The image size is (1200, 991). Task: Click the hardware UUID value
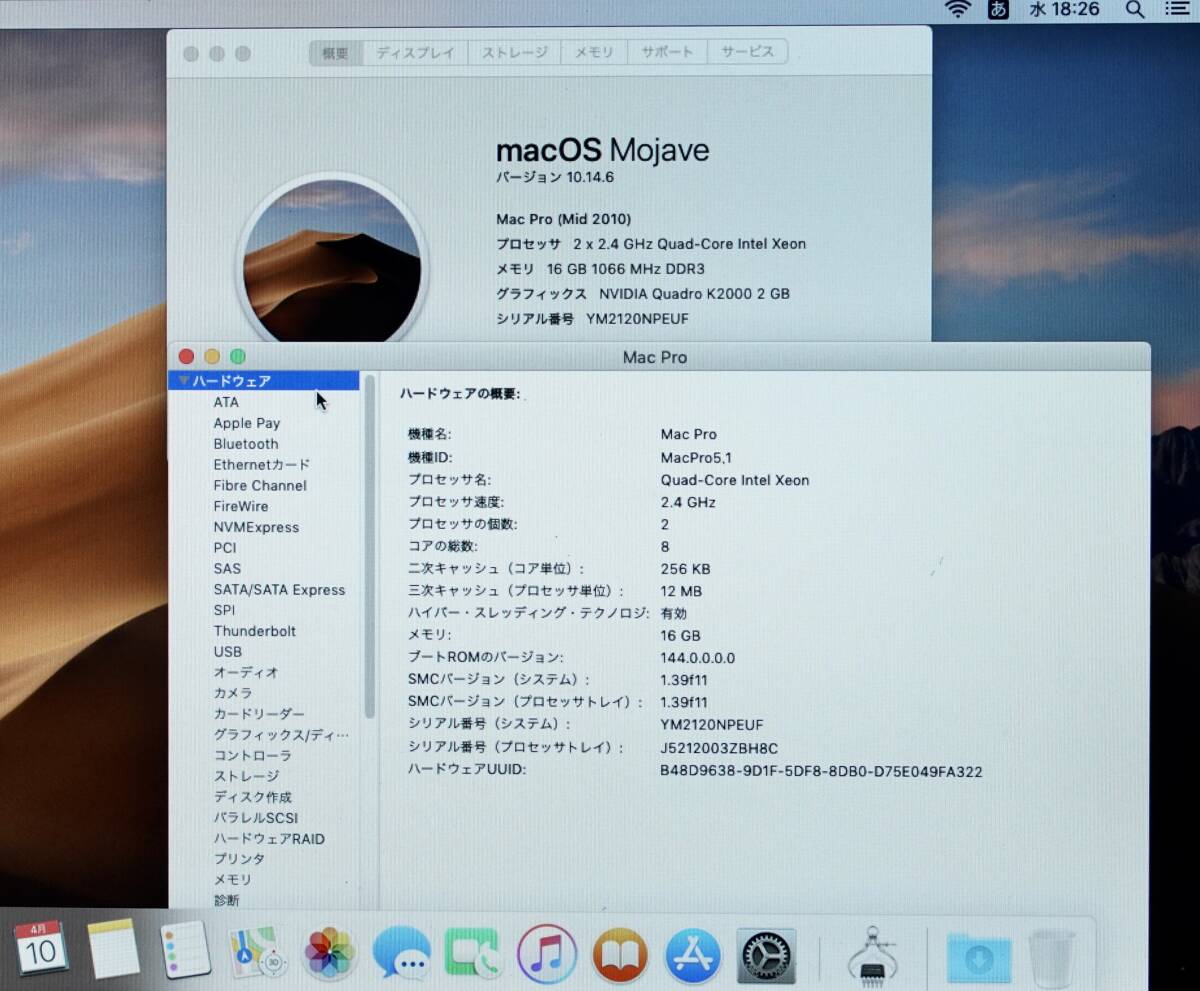(821, 772)
